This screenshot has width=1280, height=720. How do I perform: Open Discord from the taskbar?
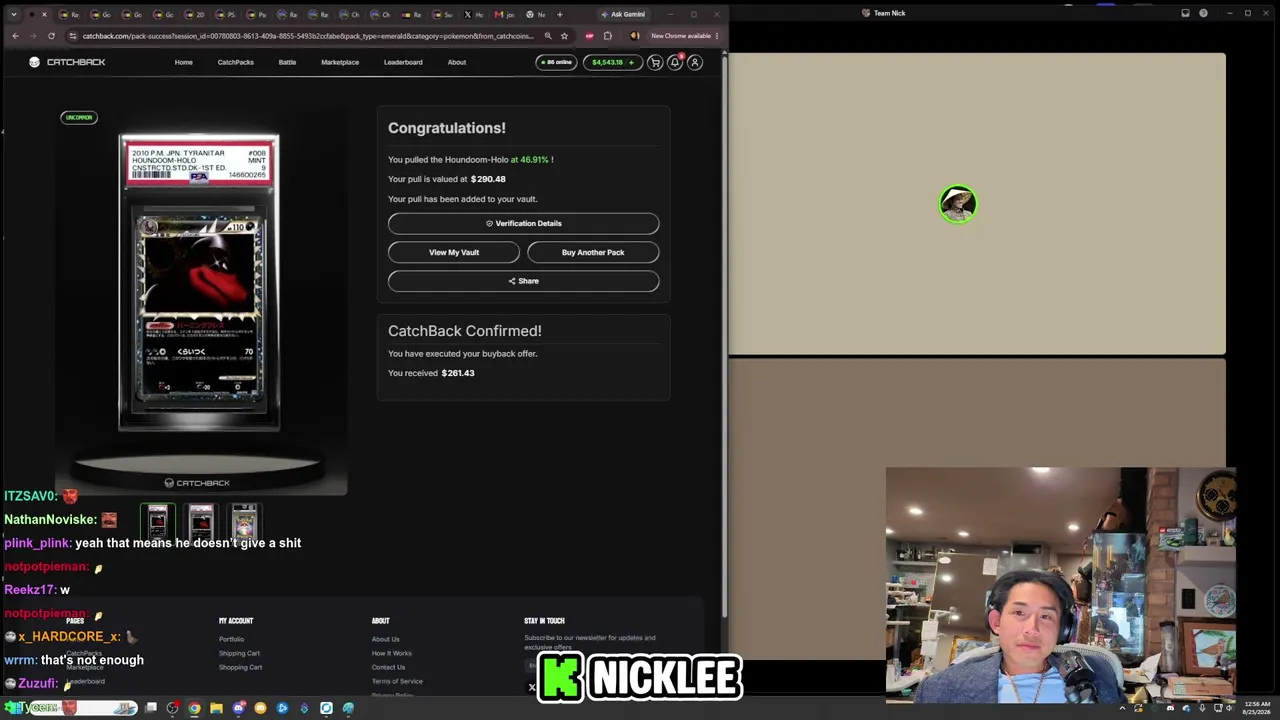[238, 708]
